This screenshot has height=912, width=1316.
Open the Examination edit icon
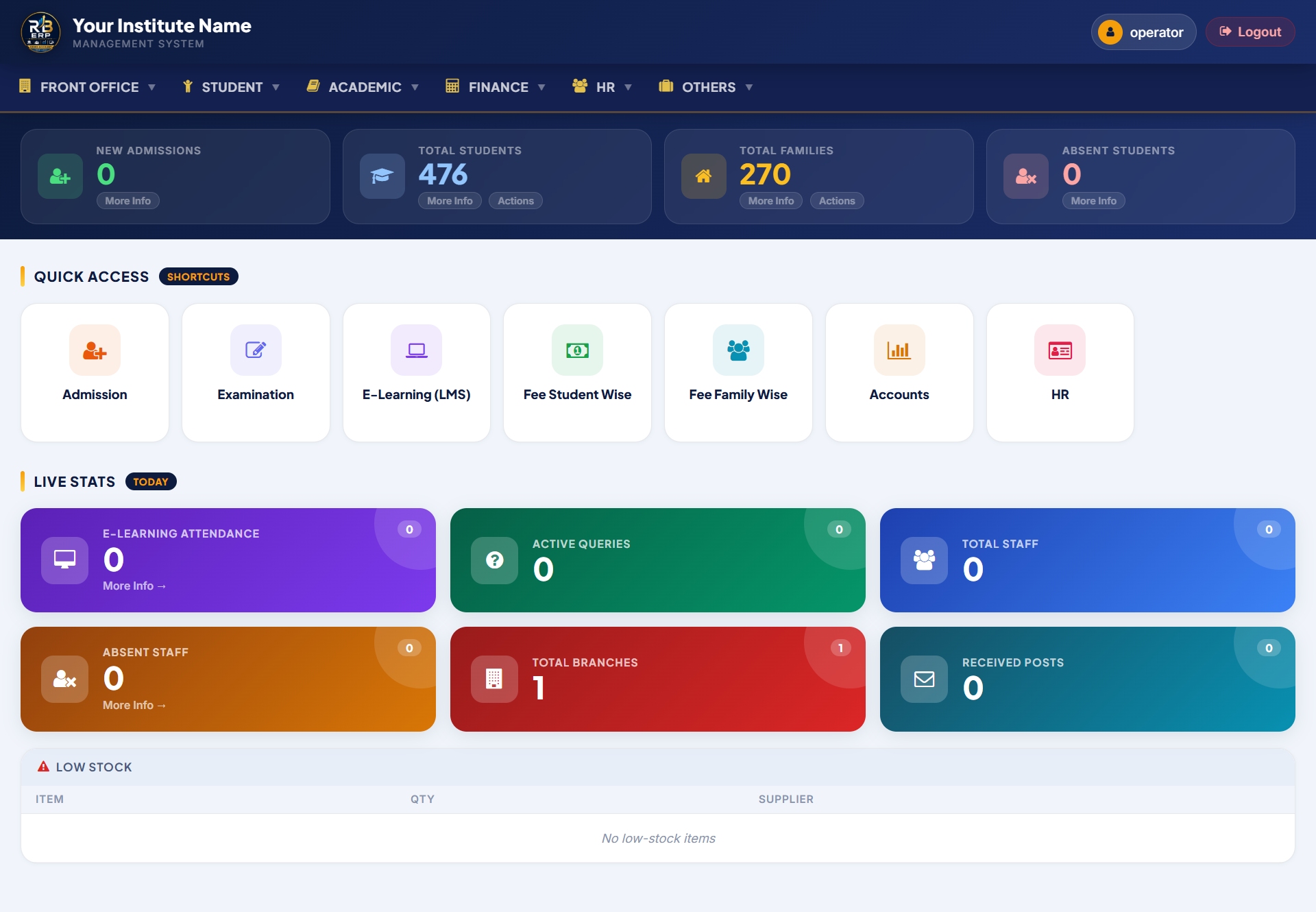pos(256,350)
